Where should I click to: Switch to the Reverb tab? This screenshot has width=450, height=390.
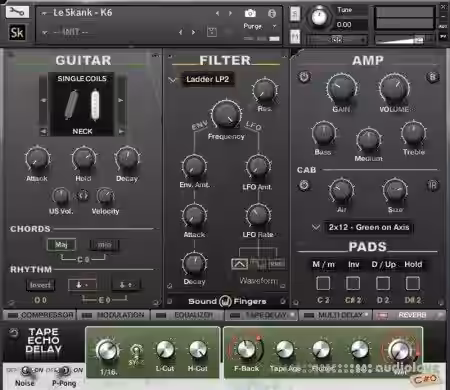(x=409, y=315)
